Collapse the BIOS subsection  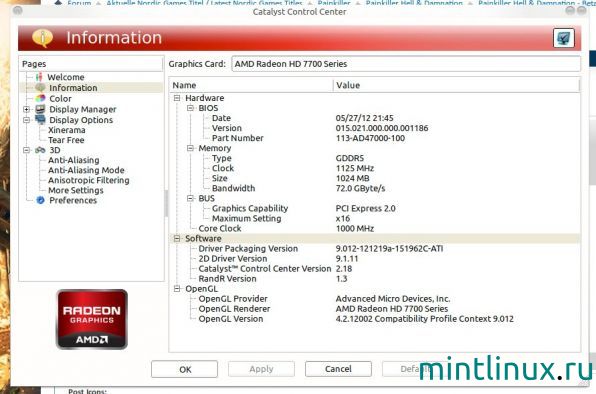190,108
